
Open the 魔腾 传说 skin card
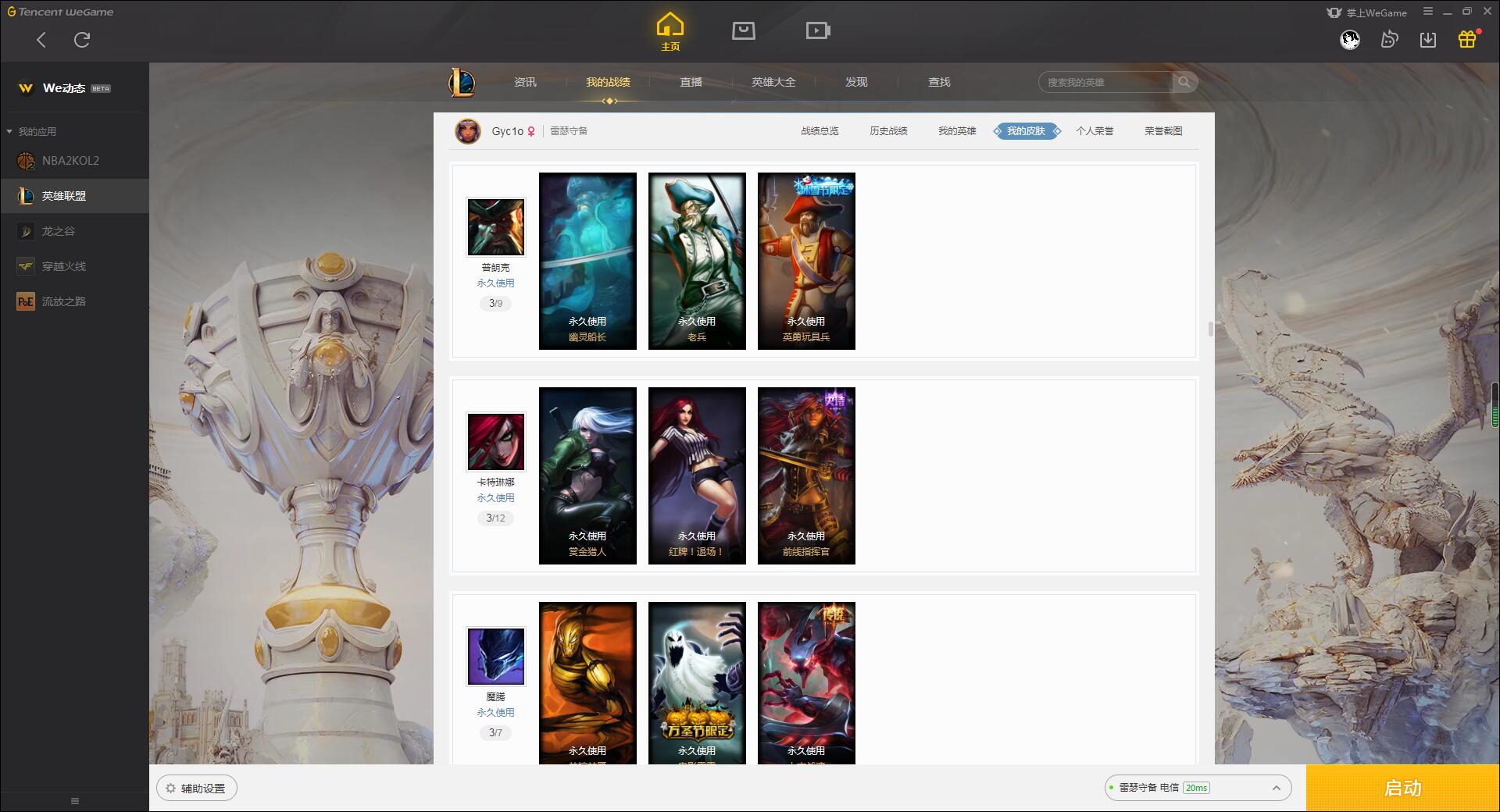point(806,683)
